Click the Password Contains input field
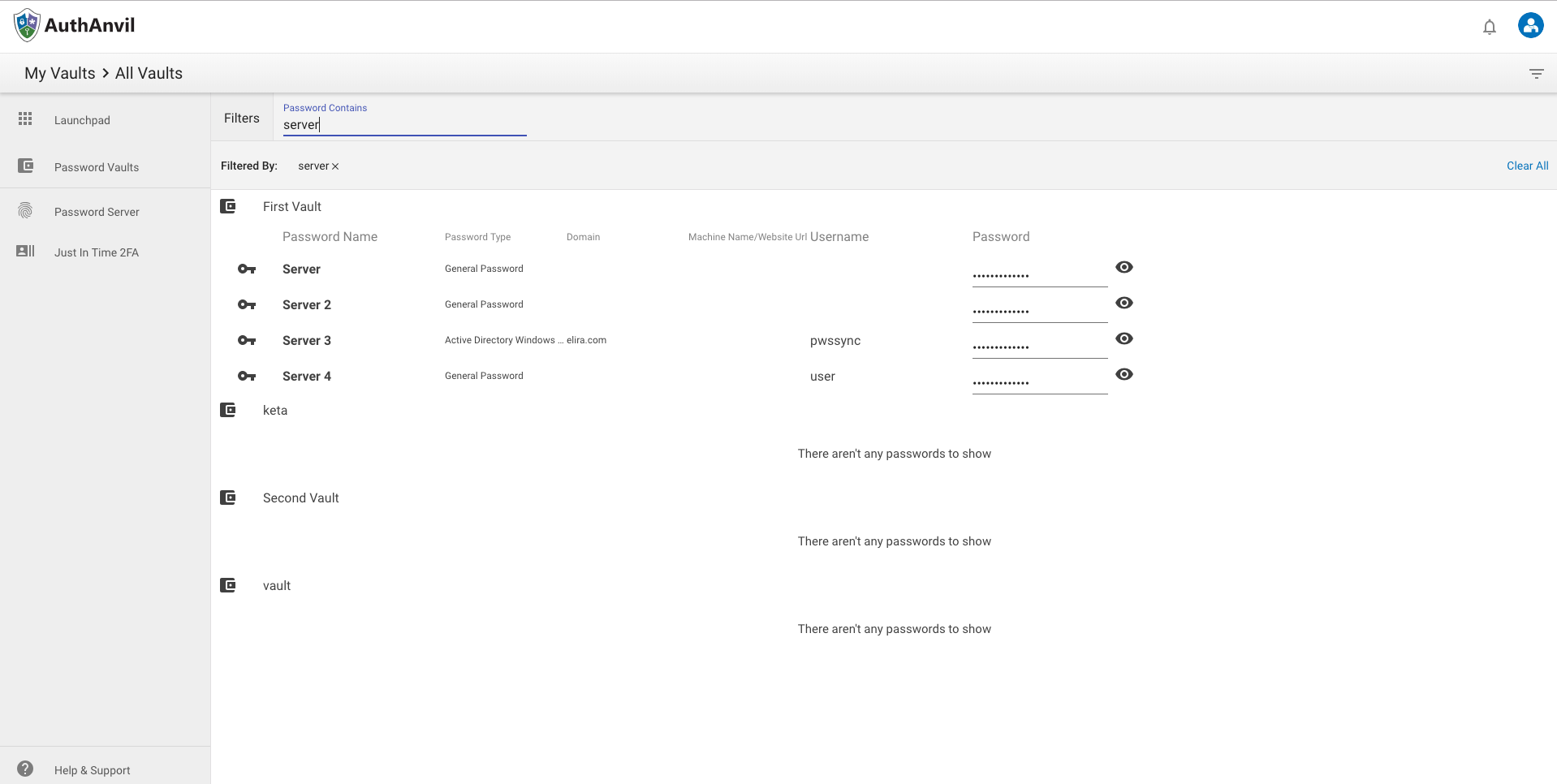1557x784 pixels. pos(404,125)
